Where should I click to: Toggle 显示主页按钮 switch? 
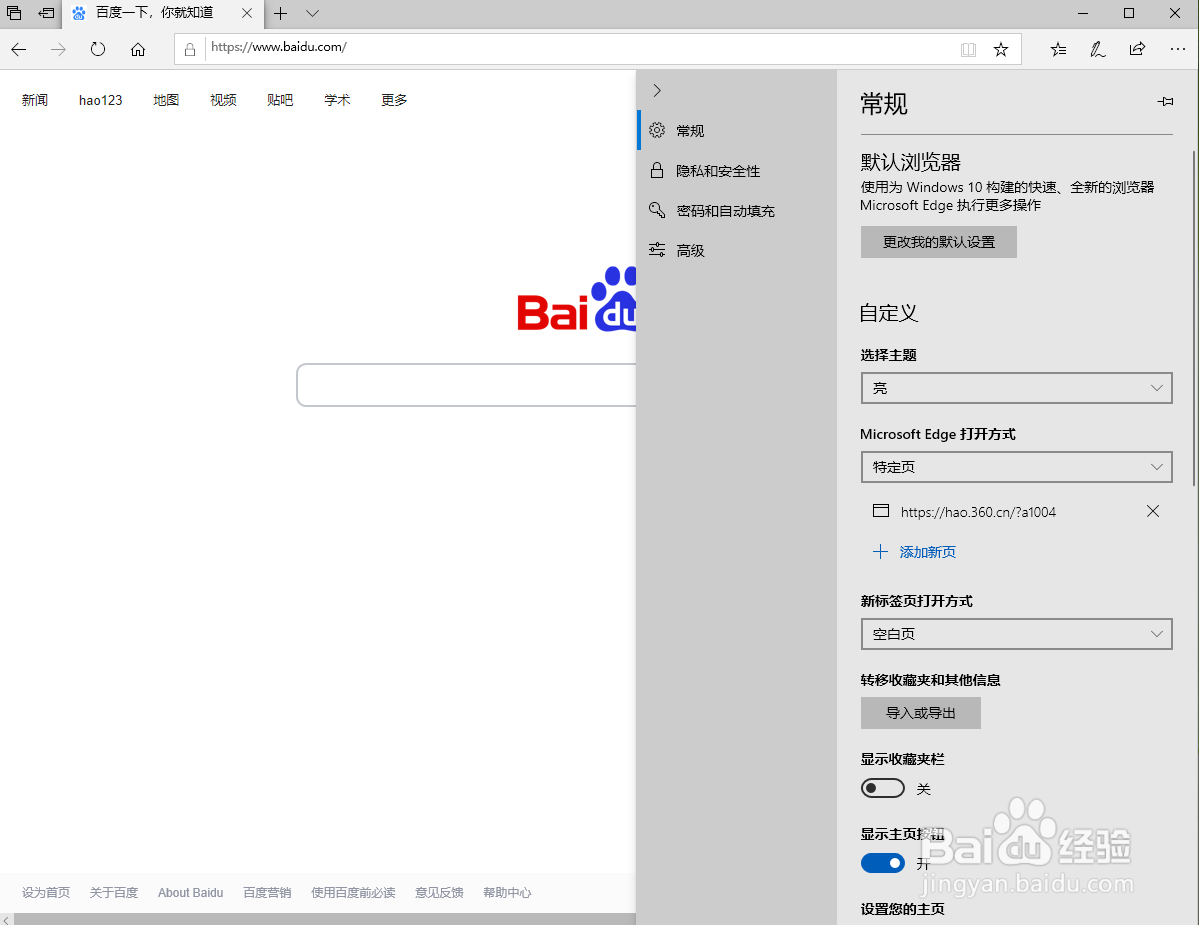882,863
